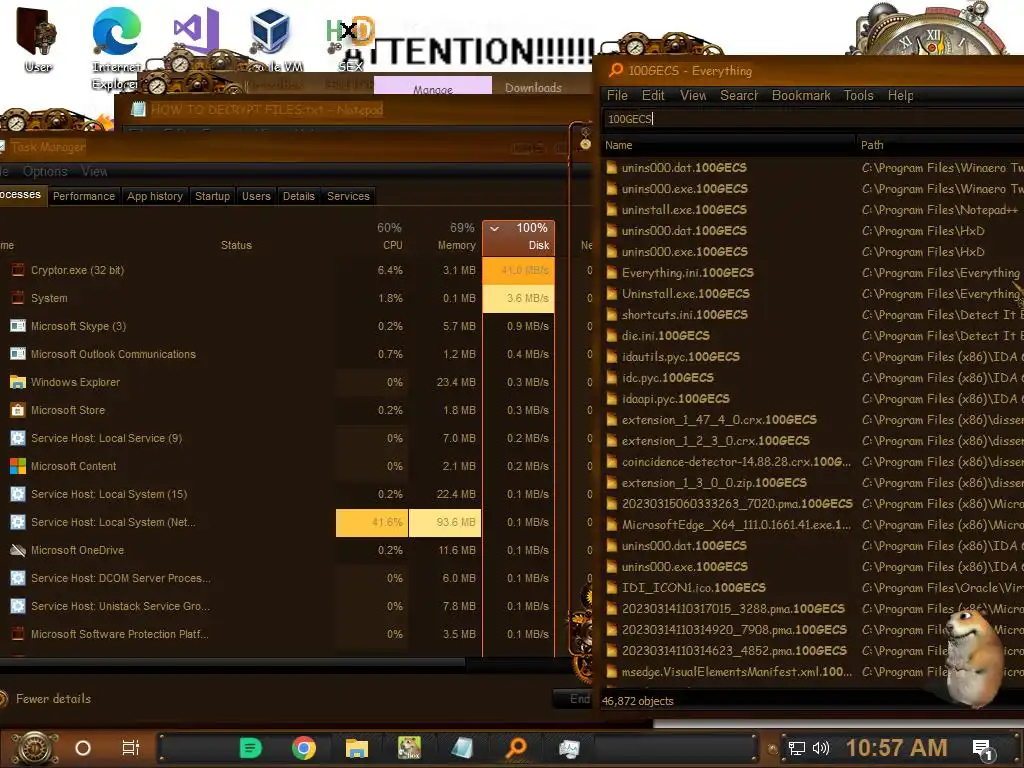1024x768 pixels.
Task: Select idautils.pyc.100GECS file
Action: [680, 357]
